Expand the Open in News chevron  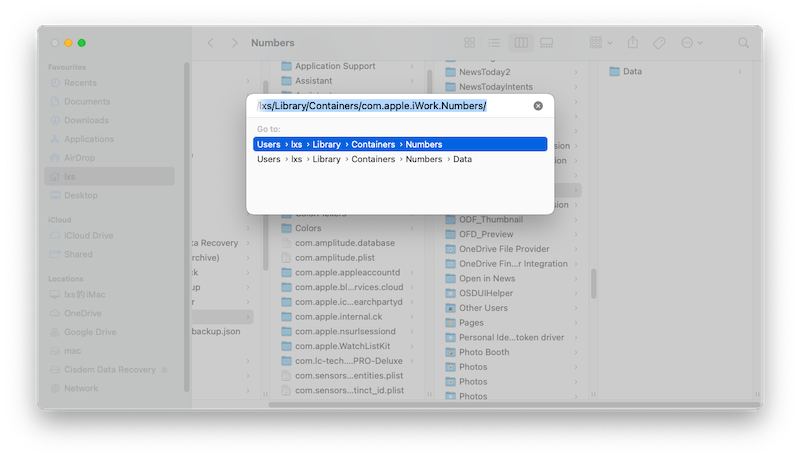(x=576, y=278)
